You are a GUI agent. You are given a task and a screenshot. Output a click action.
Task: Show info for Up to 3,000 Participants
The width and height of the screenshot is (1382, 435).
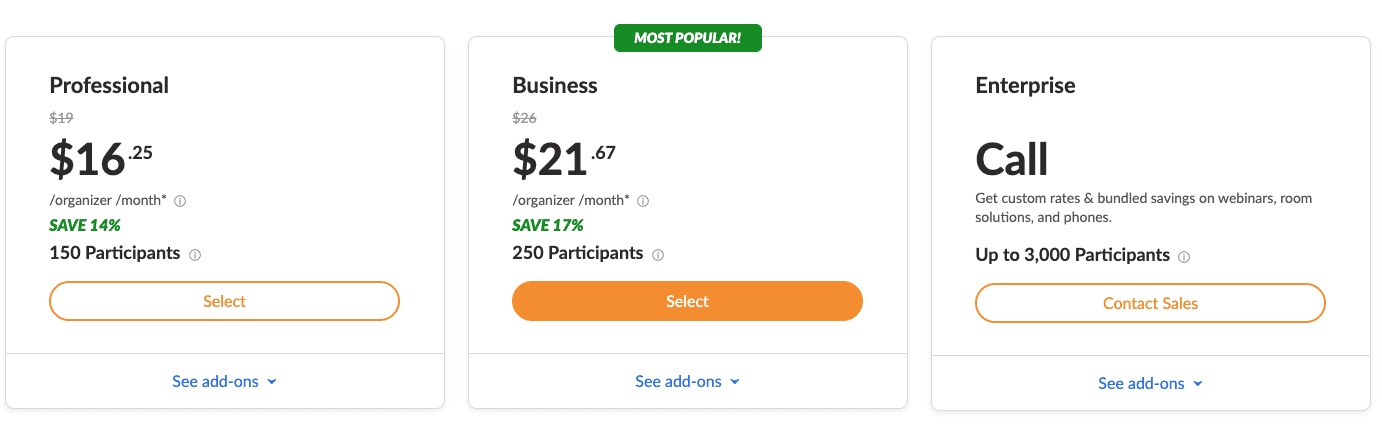[x=1184, y=257]
